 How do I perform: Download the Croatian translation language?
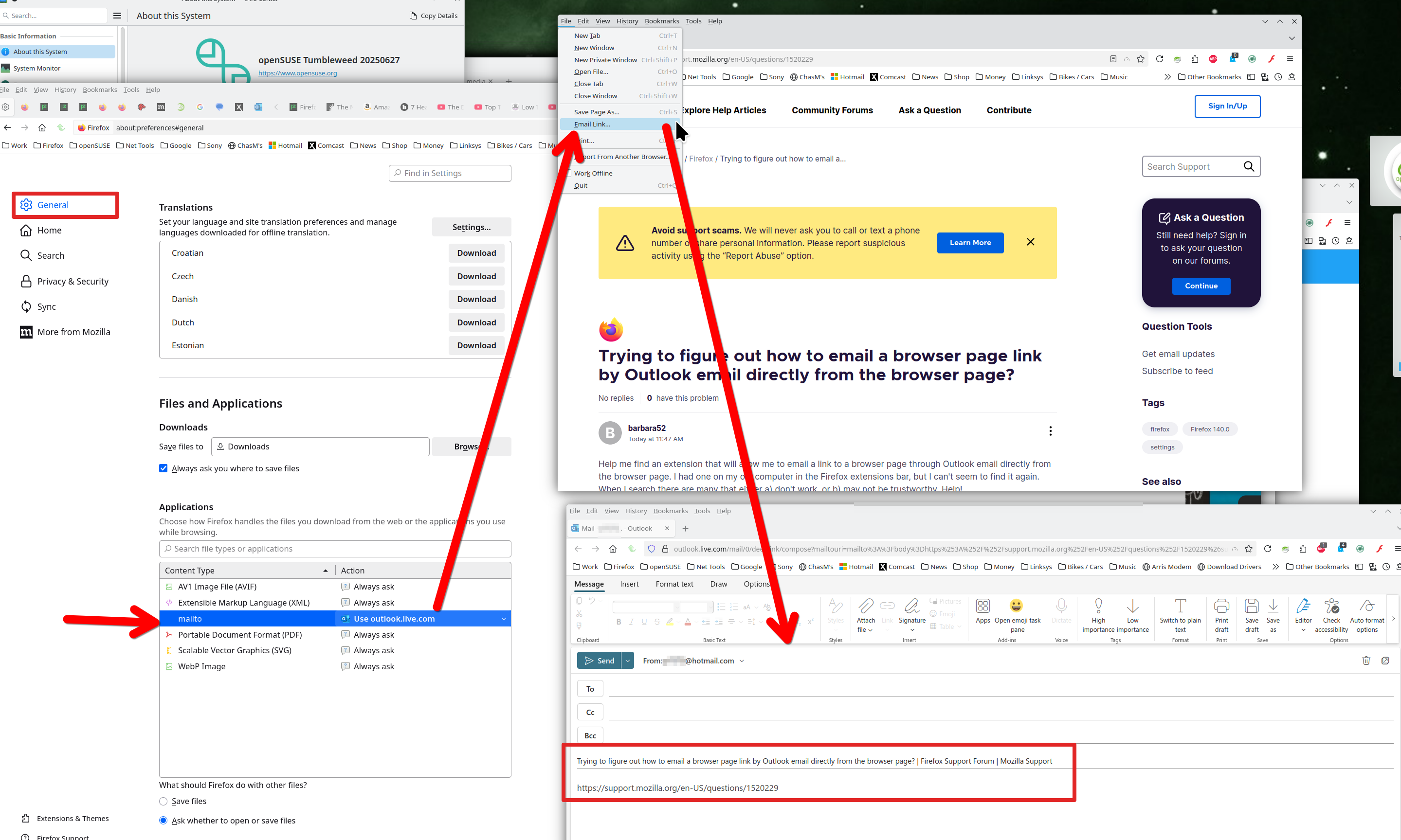(476, 253)
